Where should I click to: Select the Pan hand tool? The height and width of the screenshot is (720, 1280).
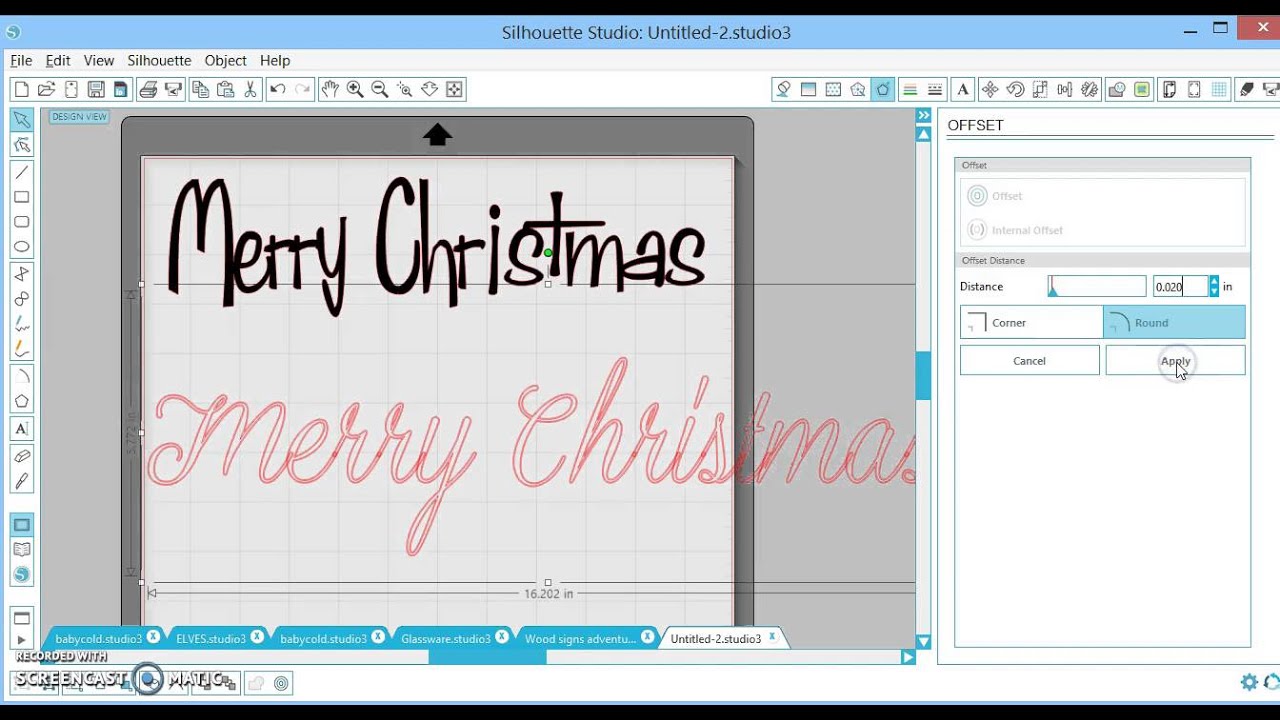click(x=329, y=89)
